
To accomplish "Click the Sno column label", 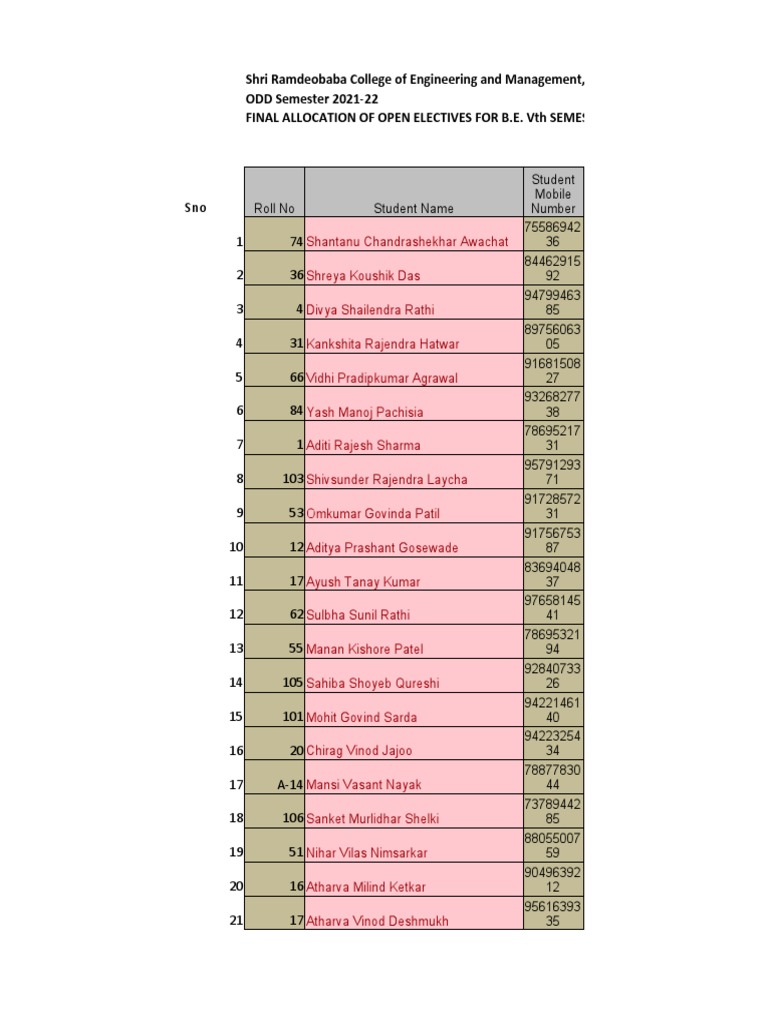I will pos(195,208).
